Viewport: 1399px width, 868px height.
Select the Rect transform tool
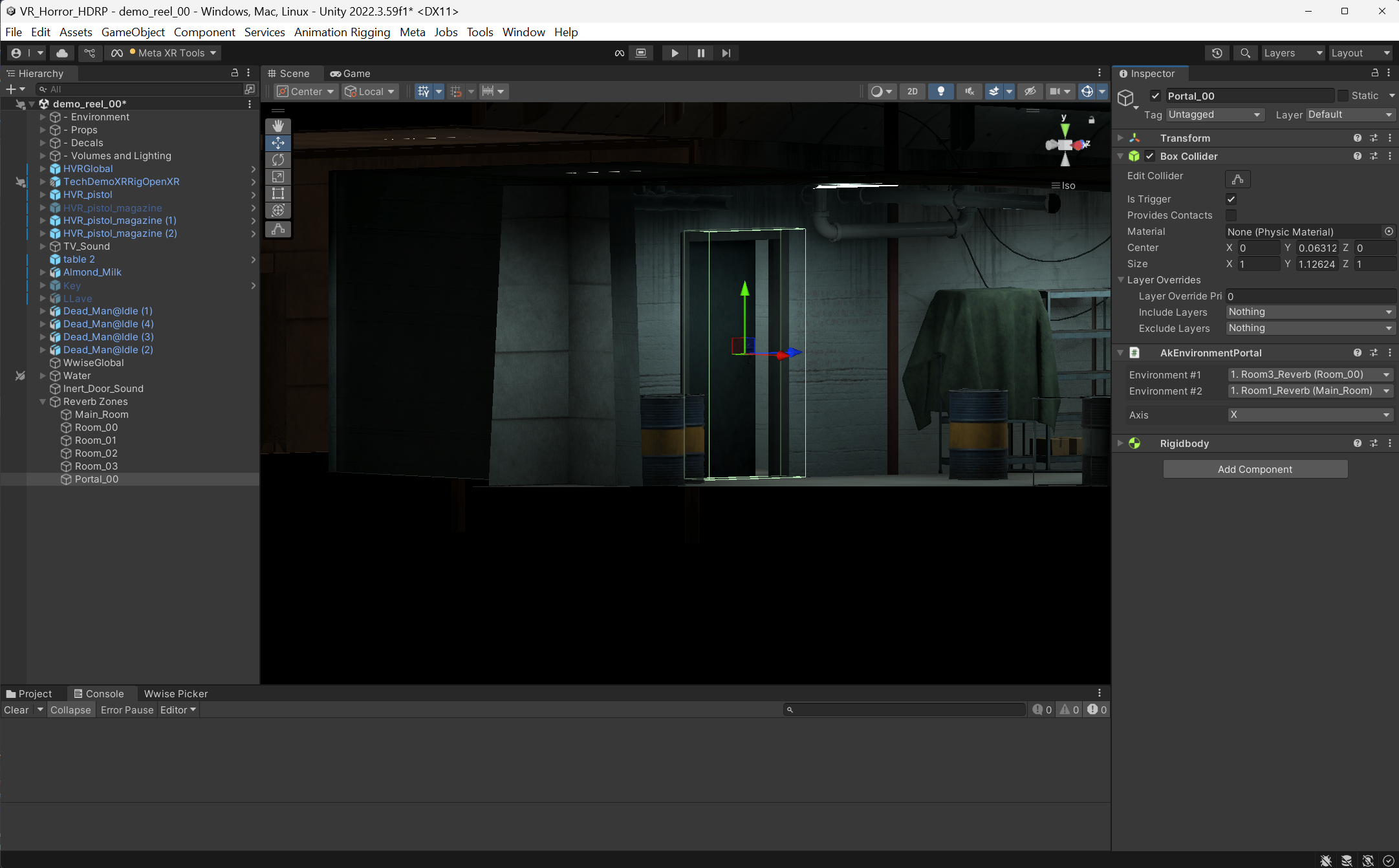pos(278,193)
